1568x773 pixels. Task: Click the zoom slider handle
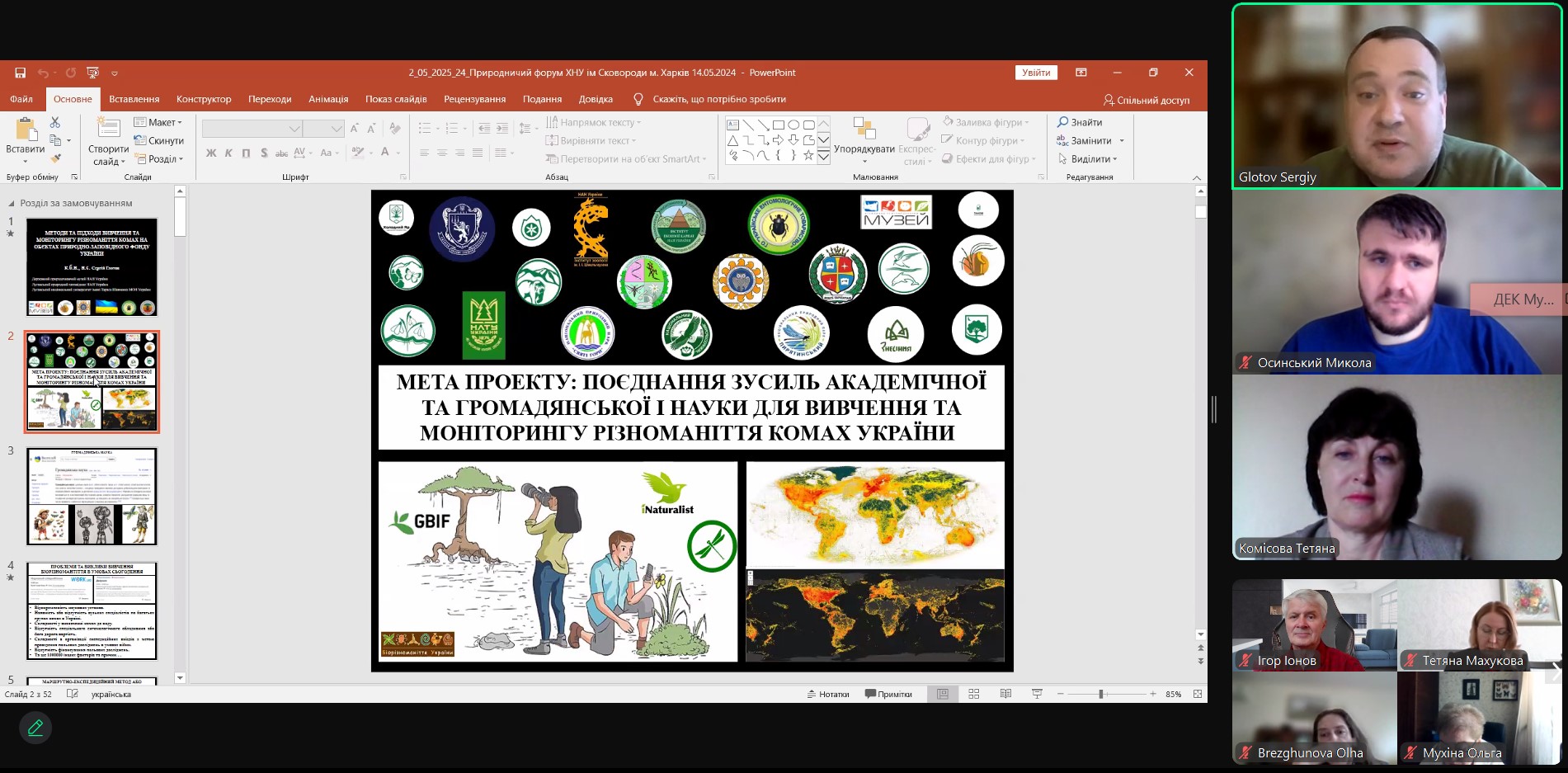tap(1101, 695)
